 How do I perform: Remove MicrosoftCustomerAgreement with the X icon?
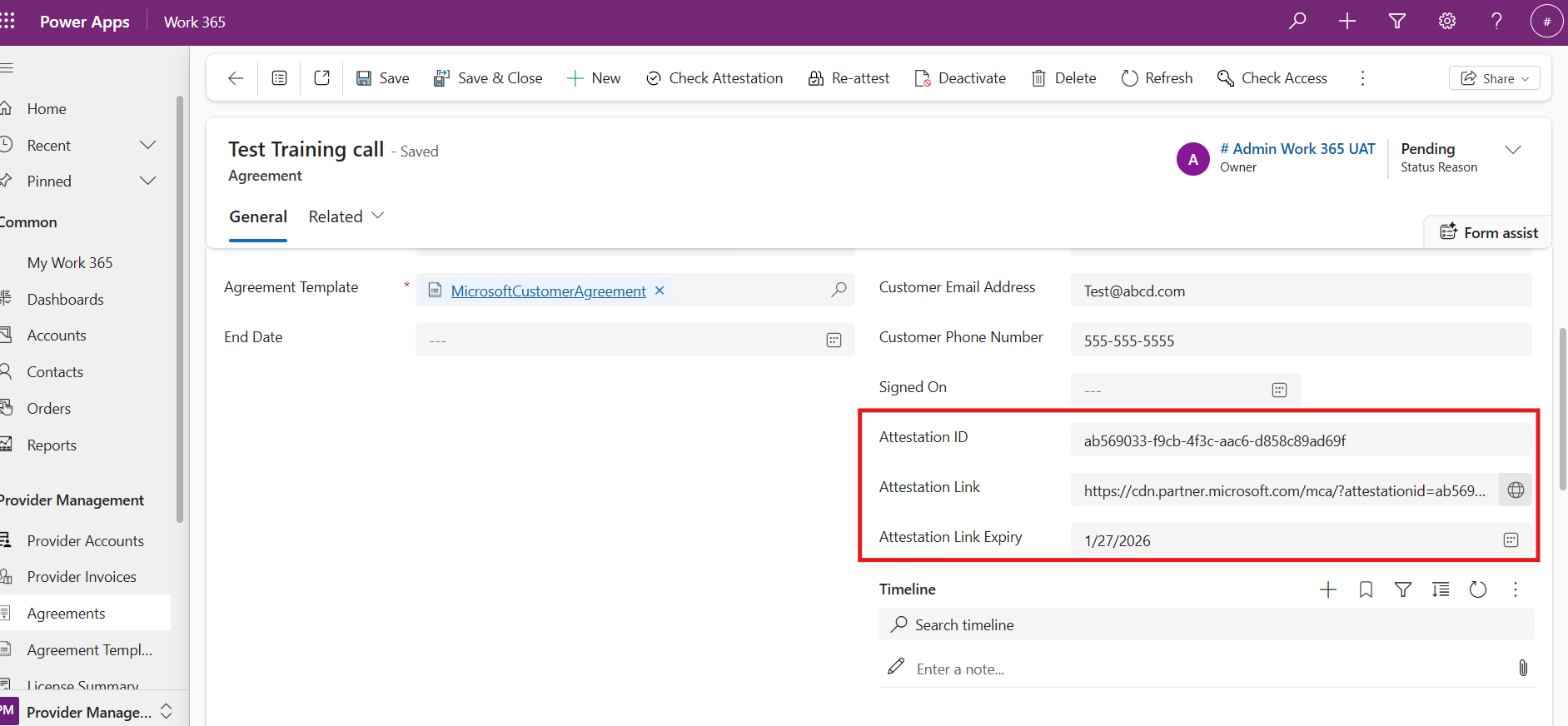point(660,291)
